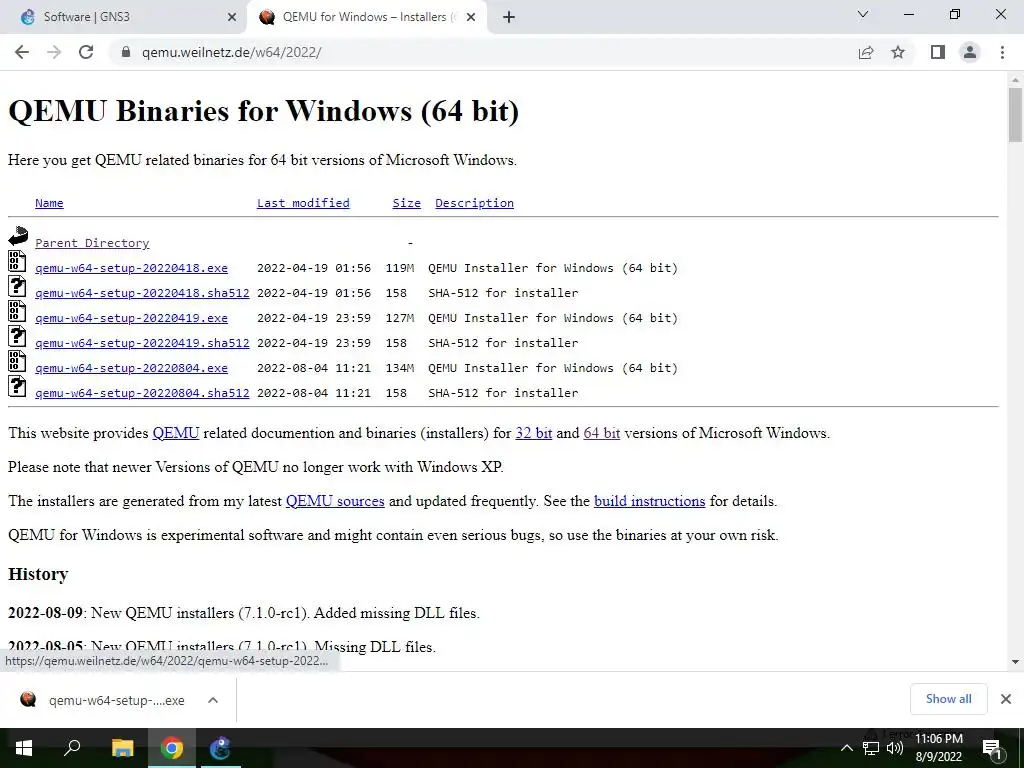Close the Software | GNS3 tab
Image resolution: width=1024 pixels, height=768 pixels.
[x=232, y=18]
